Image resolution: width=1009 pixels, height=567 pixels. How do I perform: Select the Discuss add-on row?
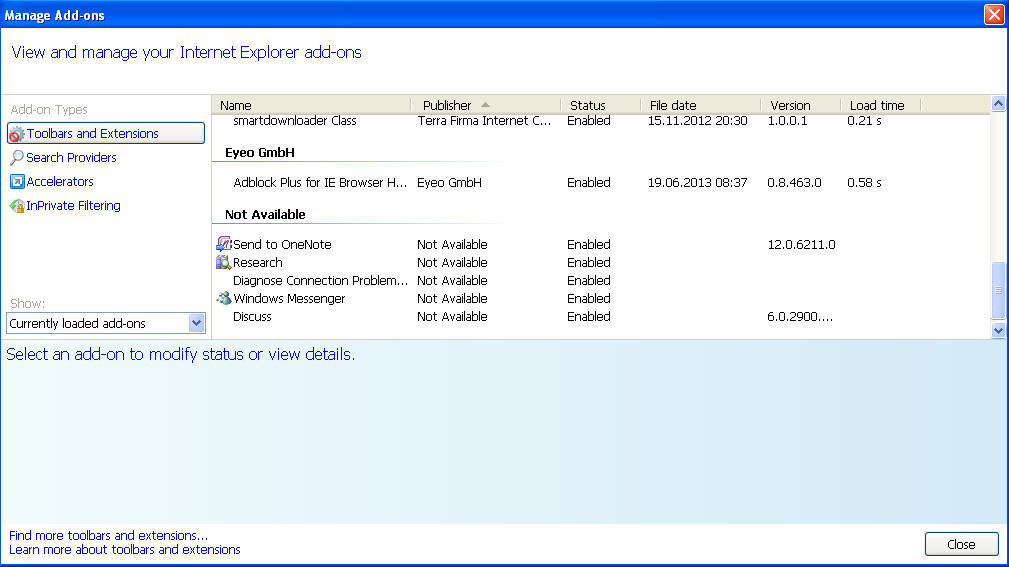pos(600,316)
